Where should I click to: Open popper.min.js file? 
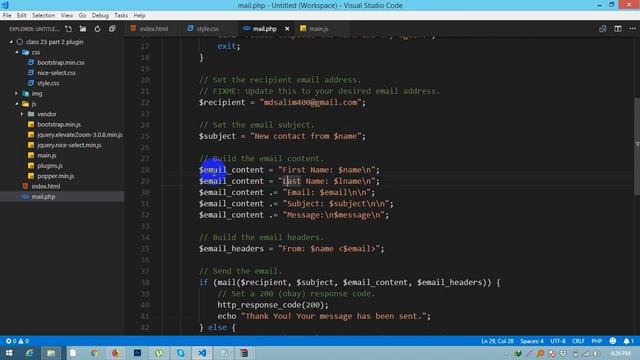56,176
